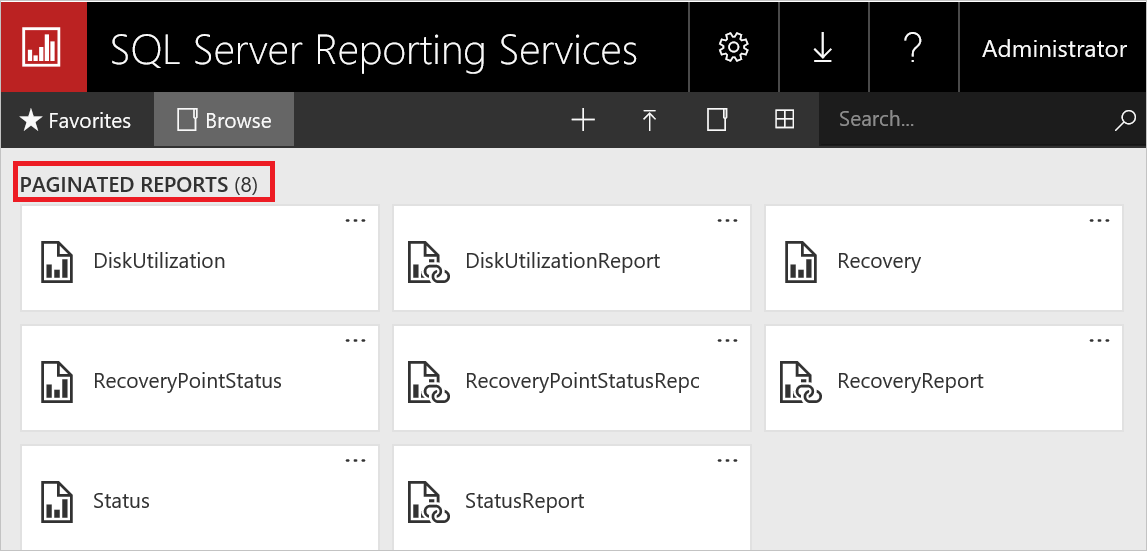Open the Administrator user menu
The height and width of the screenshot is (551, 1147).
tap(1054, 48)
